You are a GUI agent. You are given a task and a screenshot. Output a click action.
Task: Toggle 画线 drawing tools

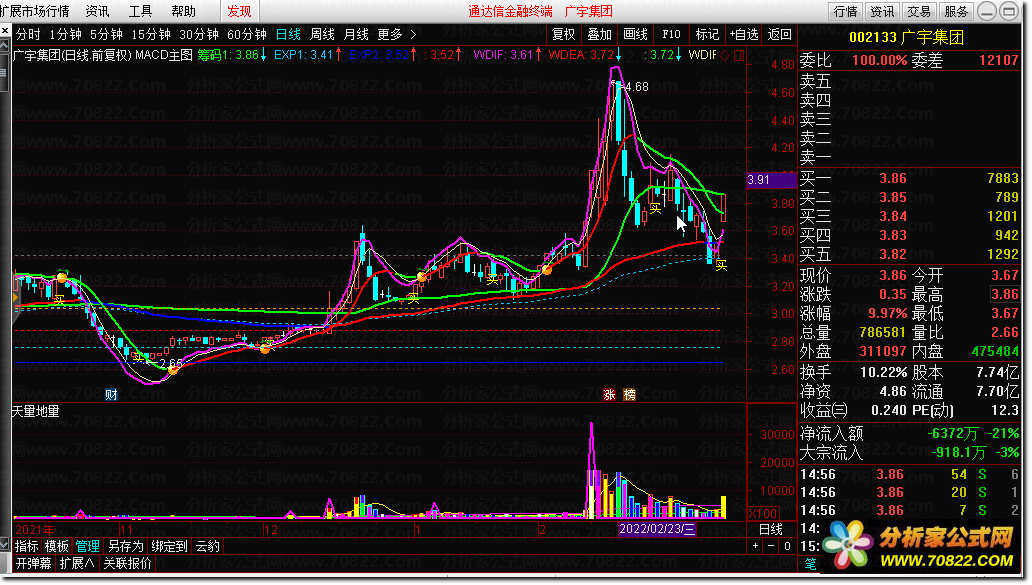pyautogui.click(x=635, y=34)
